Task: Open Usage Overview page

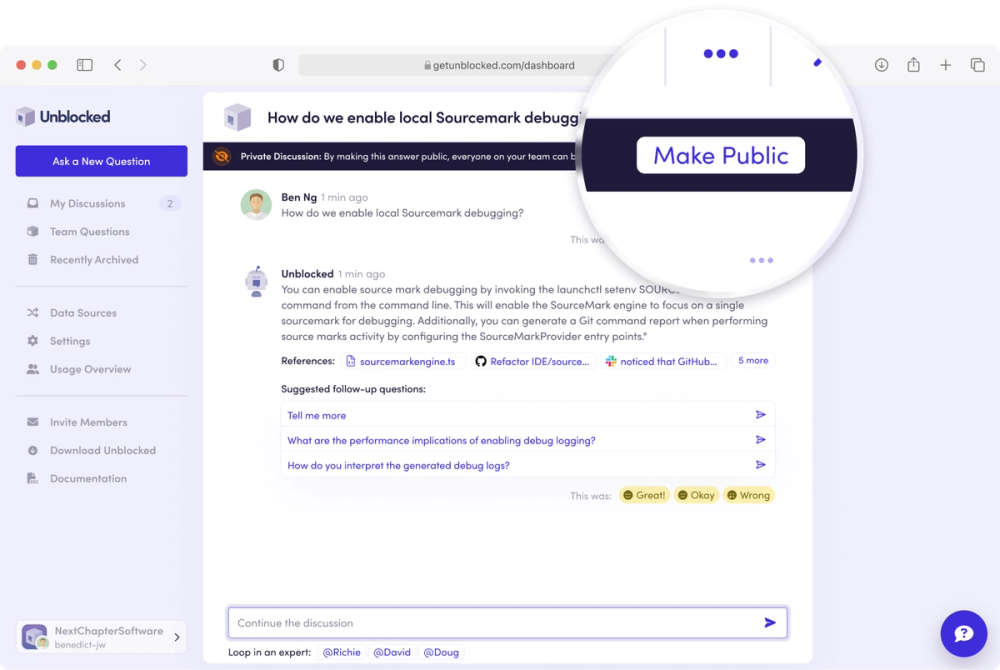Action: pos(90,369)
